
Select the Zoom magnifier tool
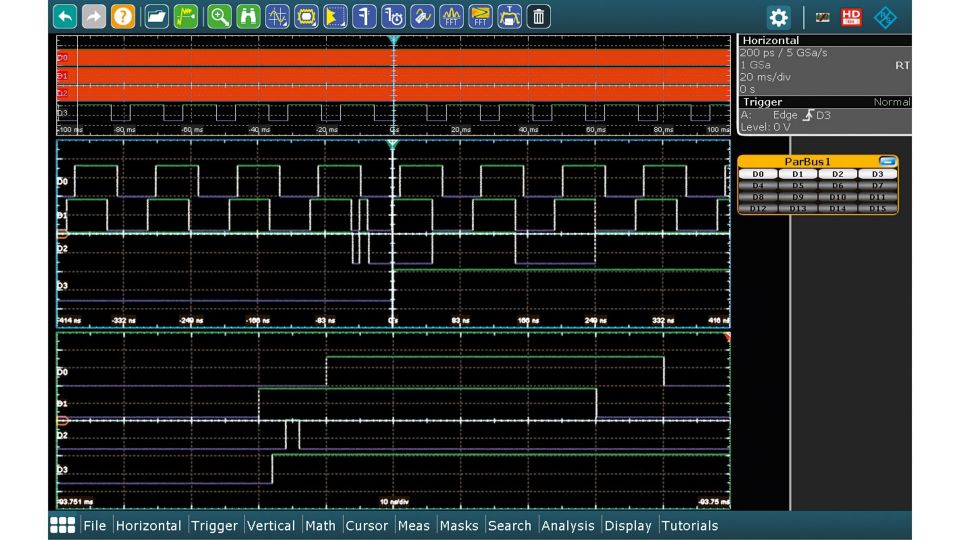point(219,17)
